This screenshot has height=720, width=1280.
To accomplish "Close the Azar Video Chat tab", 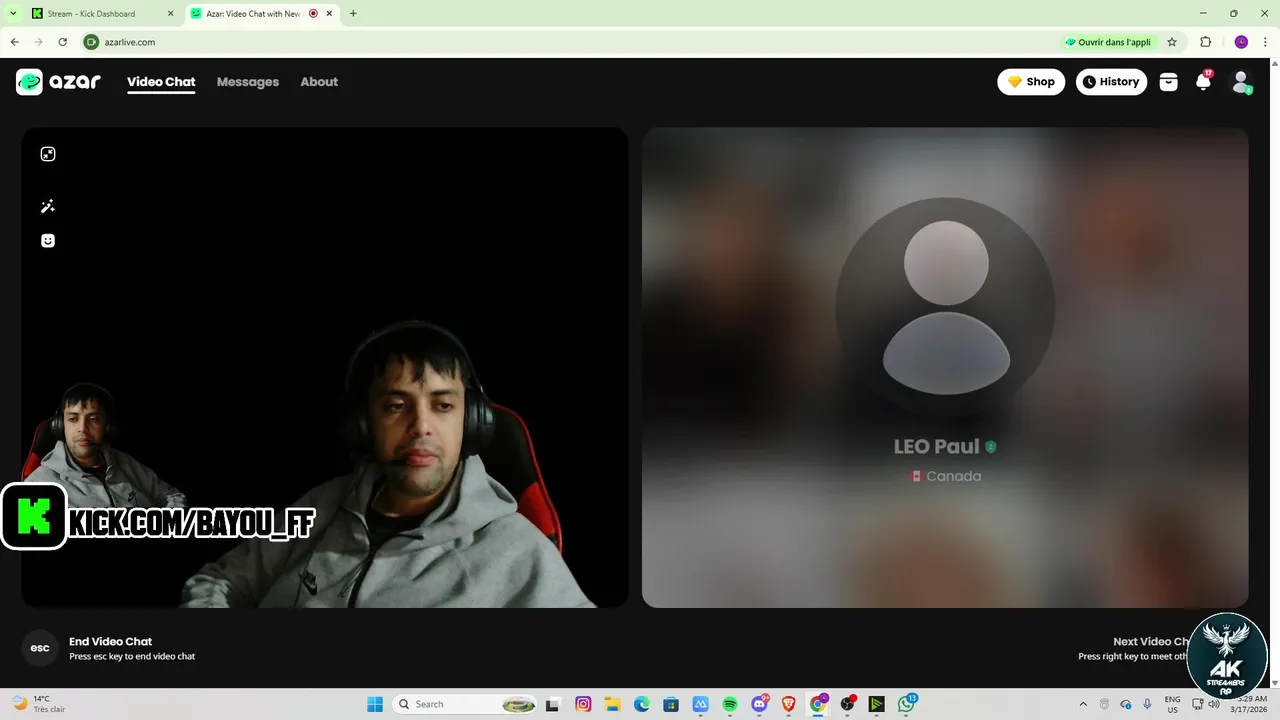I will pyautogui.click(x=329, y=14).
